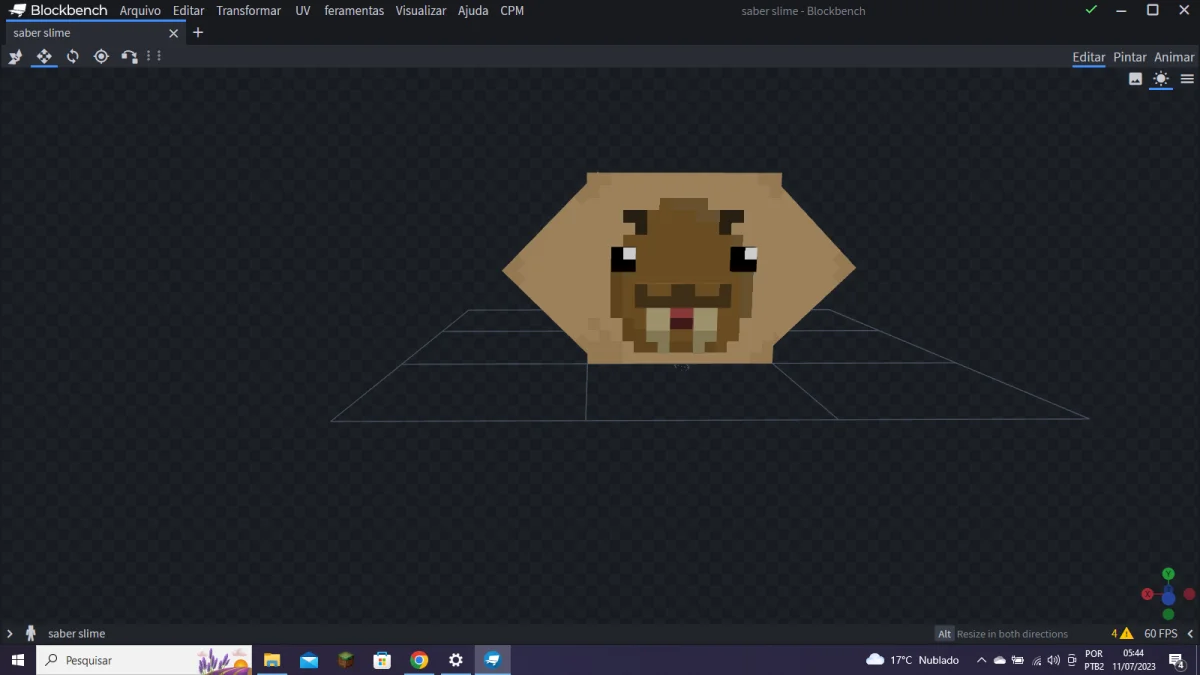Open the feramentas menu

coord(354,11)
